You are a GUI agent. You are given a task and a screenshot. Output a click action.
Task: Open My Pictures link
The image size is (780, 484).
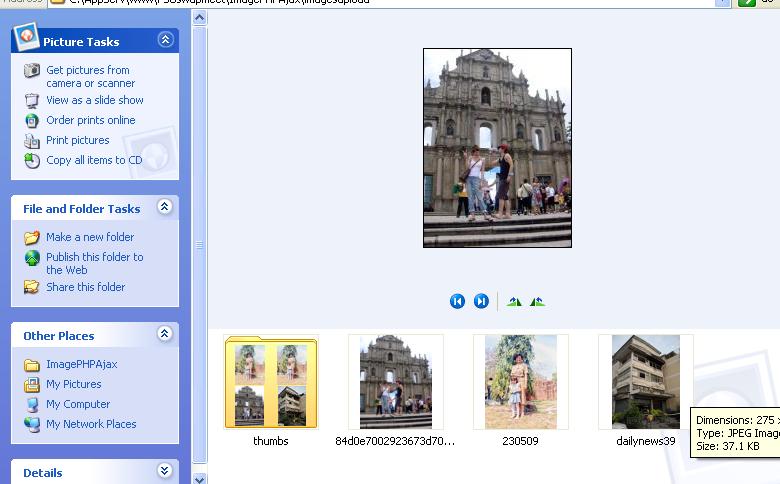point(74,384)
